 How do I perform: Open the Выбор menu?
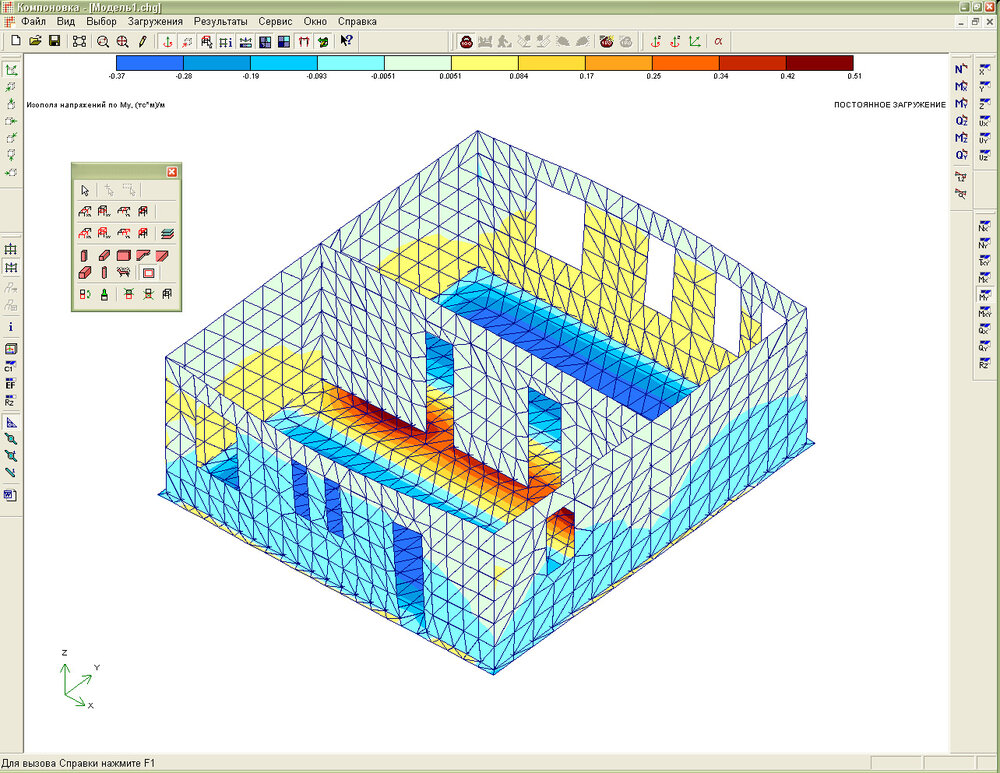coord(101,21)
